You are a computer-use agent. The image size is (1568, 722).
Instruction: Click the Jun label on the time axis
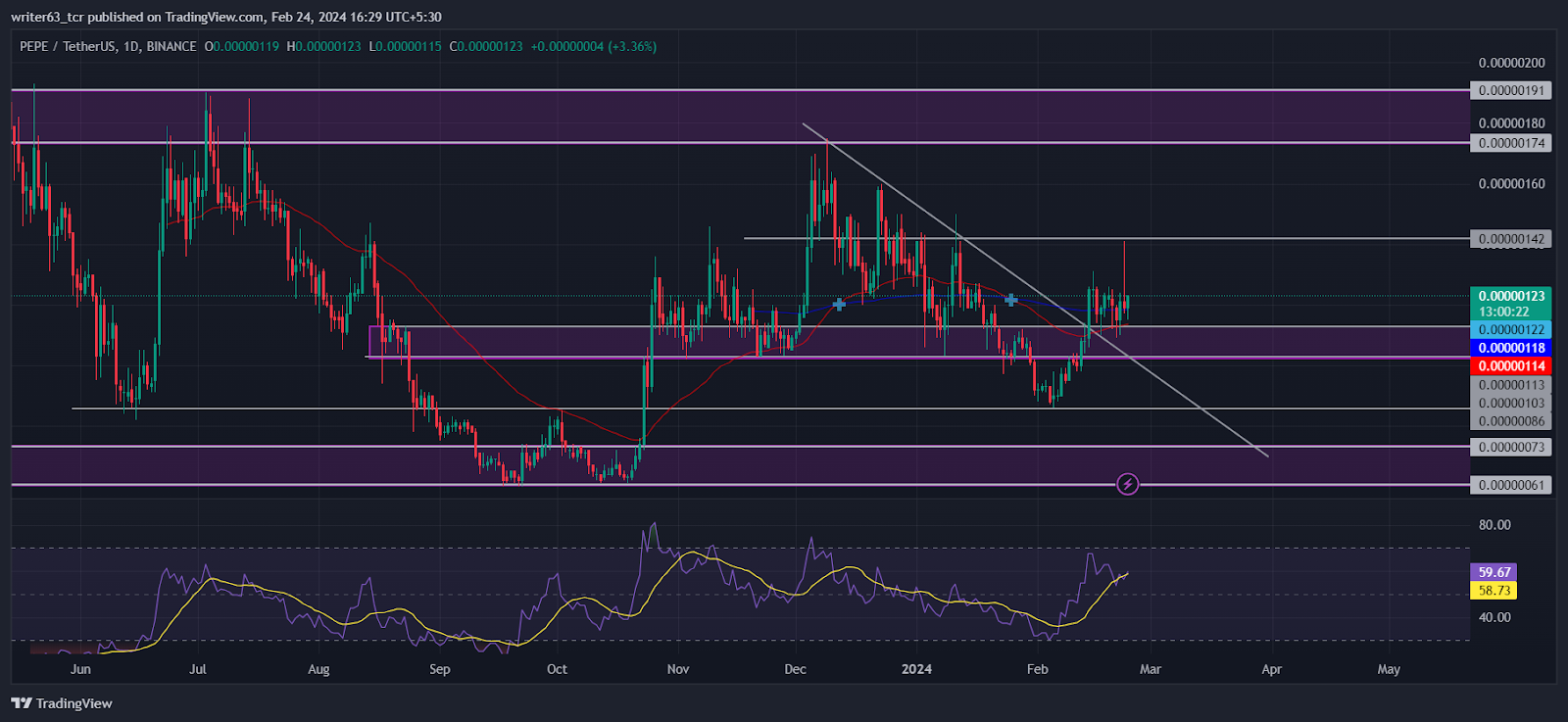coord(81,669)
